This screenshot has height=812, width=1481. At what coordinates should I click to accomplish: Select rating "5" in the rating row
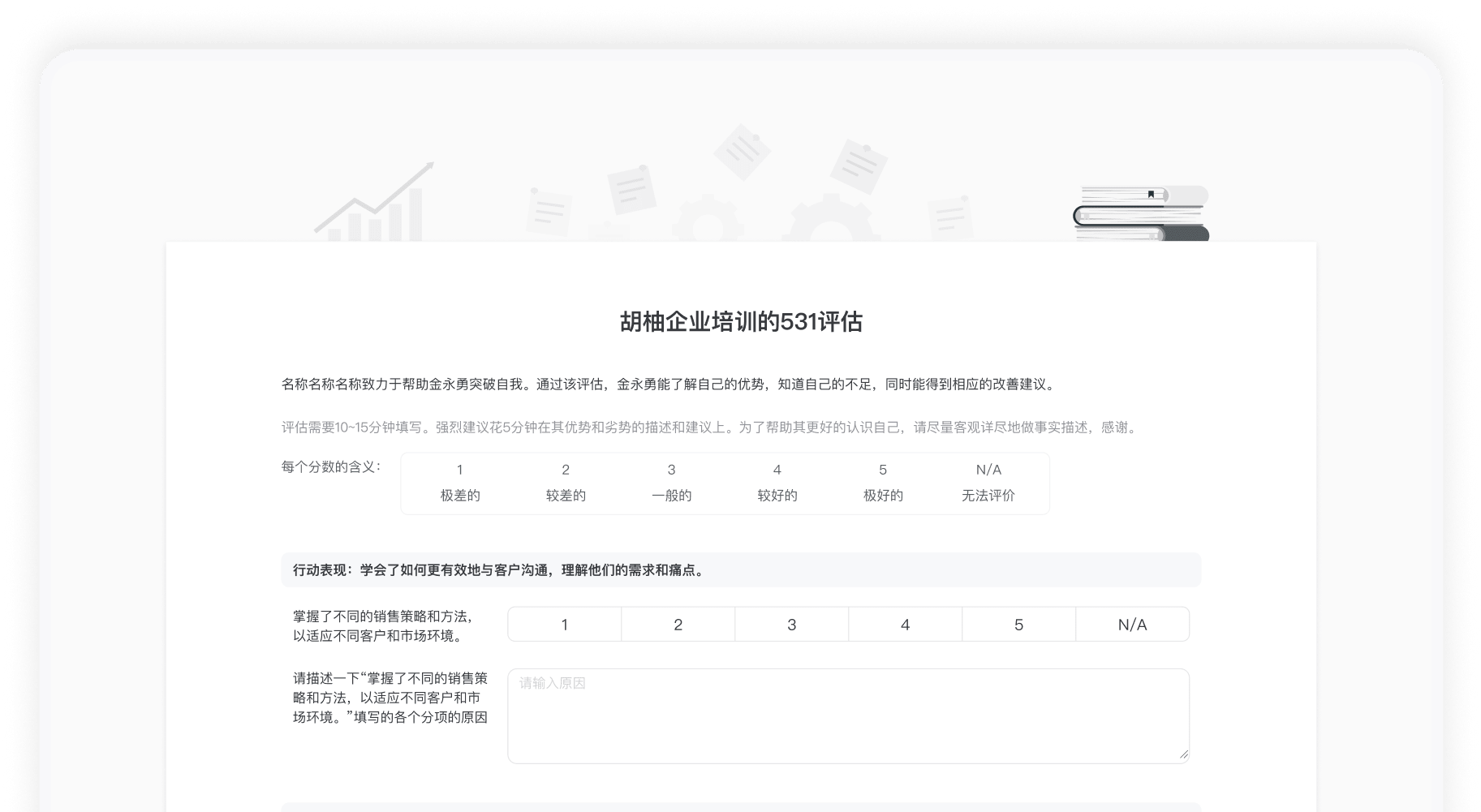[x=1018, y=624]
